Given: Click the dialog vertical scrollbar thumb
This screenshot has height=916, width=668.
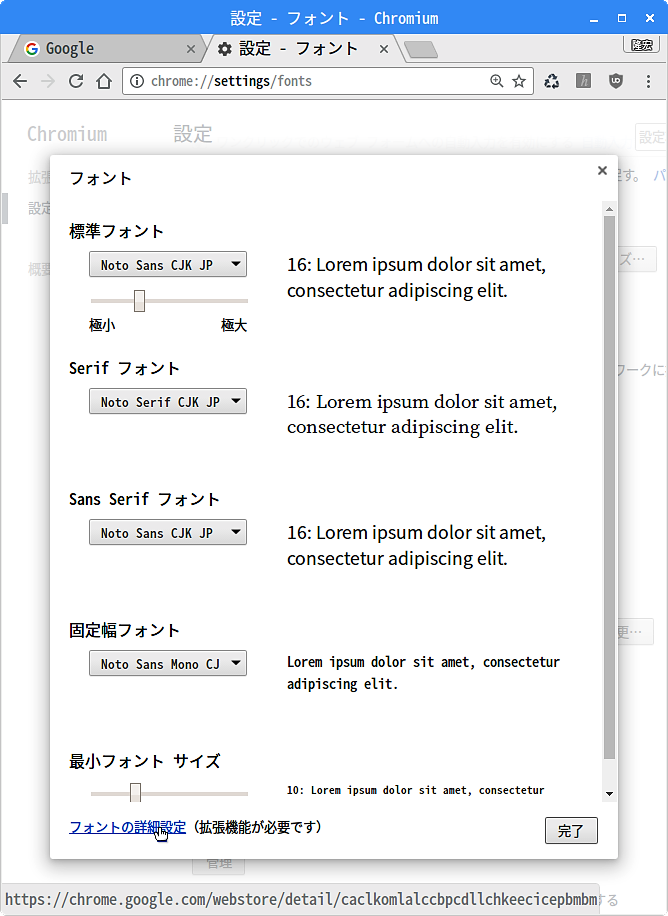Looking at the screenshot, I should click(x=610, y=488).
